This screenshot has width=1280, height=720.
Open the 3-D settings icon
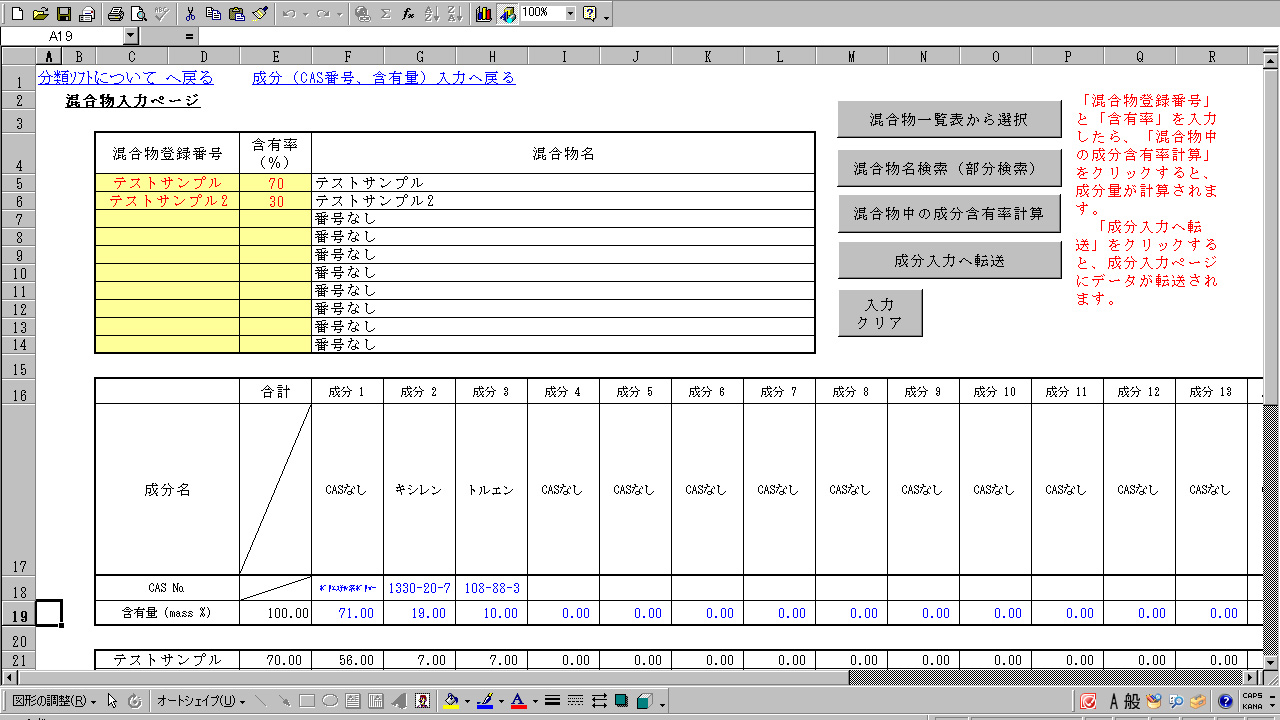tap(645, 701)
